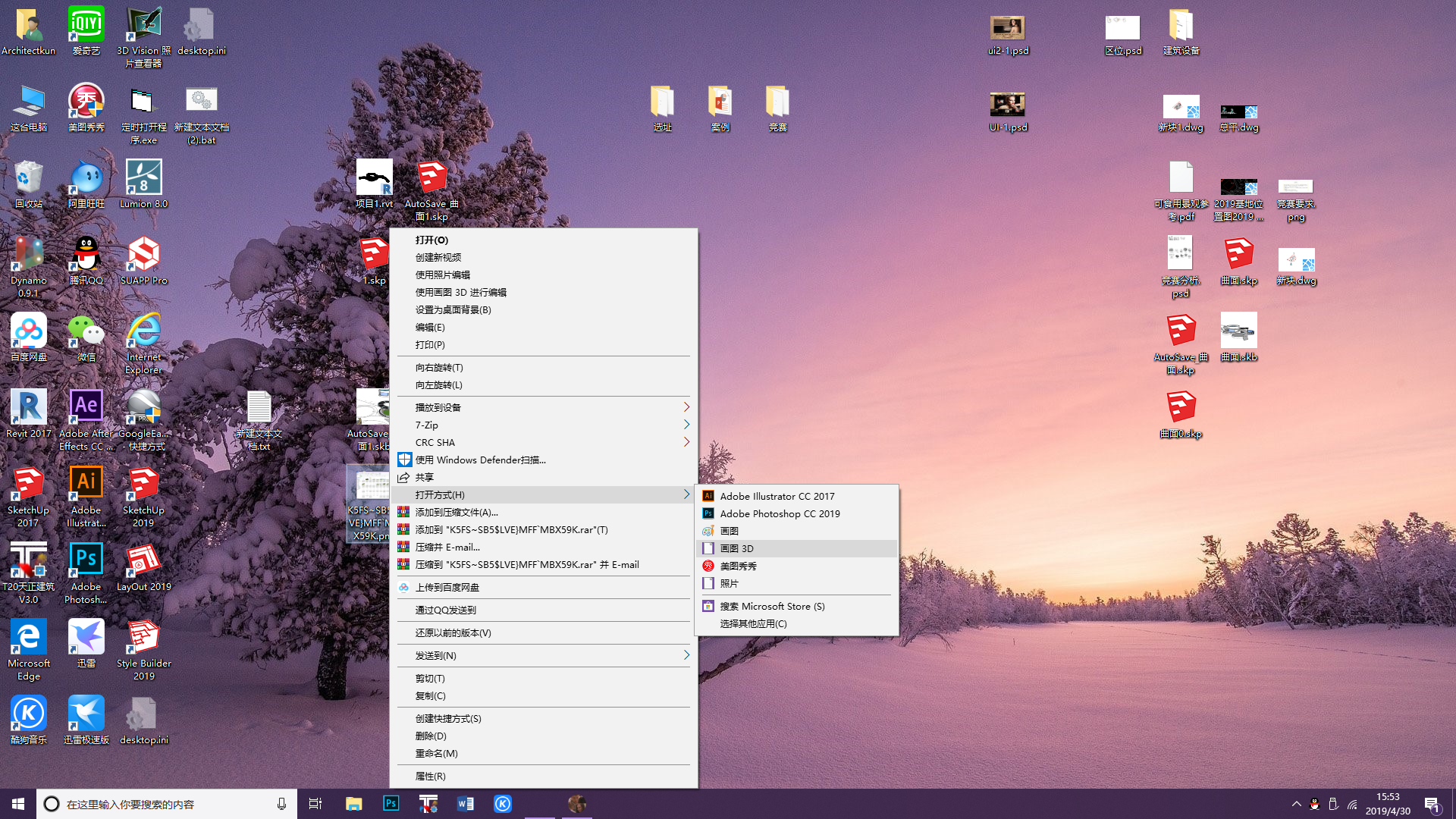Open Task View on the taskbar

pyautogui.click(x=315, y=804)
